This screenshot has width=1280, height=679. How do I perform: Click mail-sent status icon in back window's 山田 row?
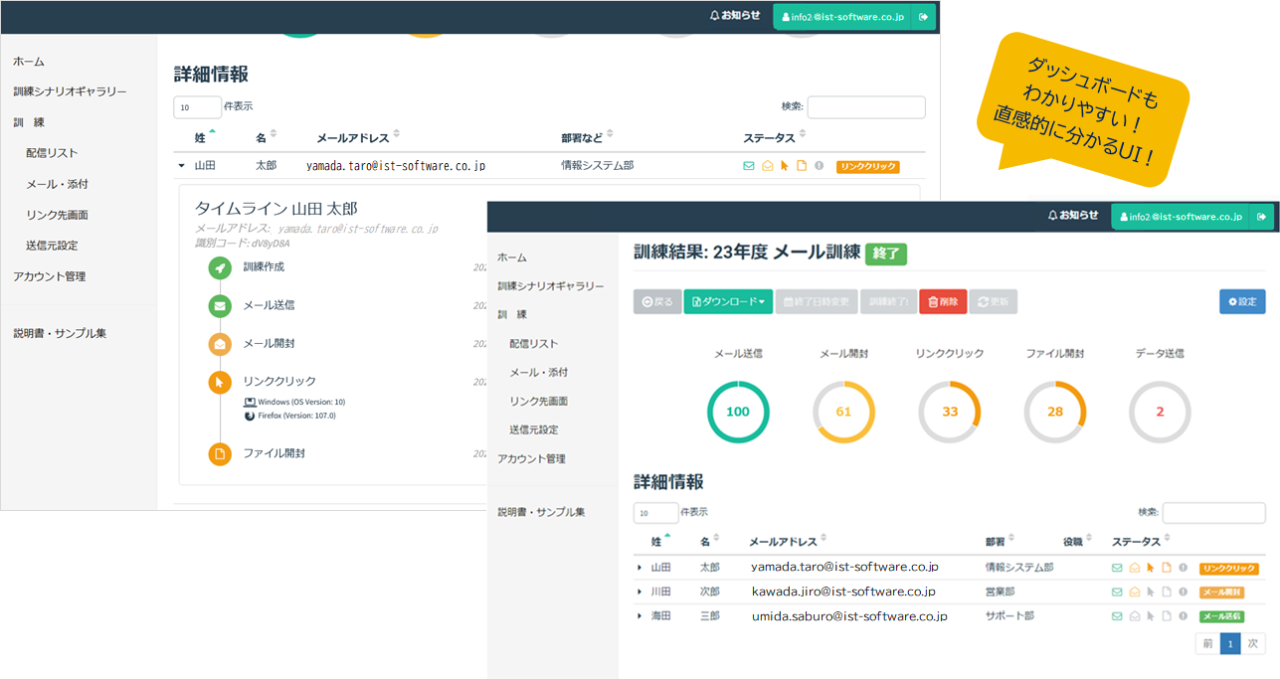coord(749,166)
